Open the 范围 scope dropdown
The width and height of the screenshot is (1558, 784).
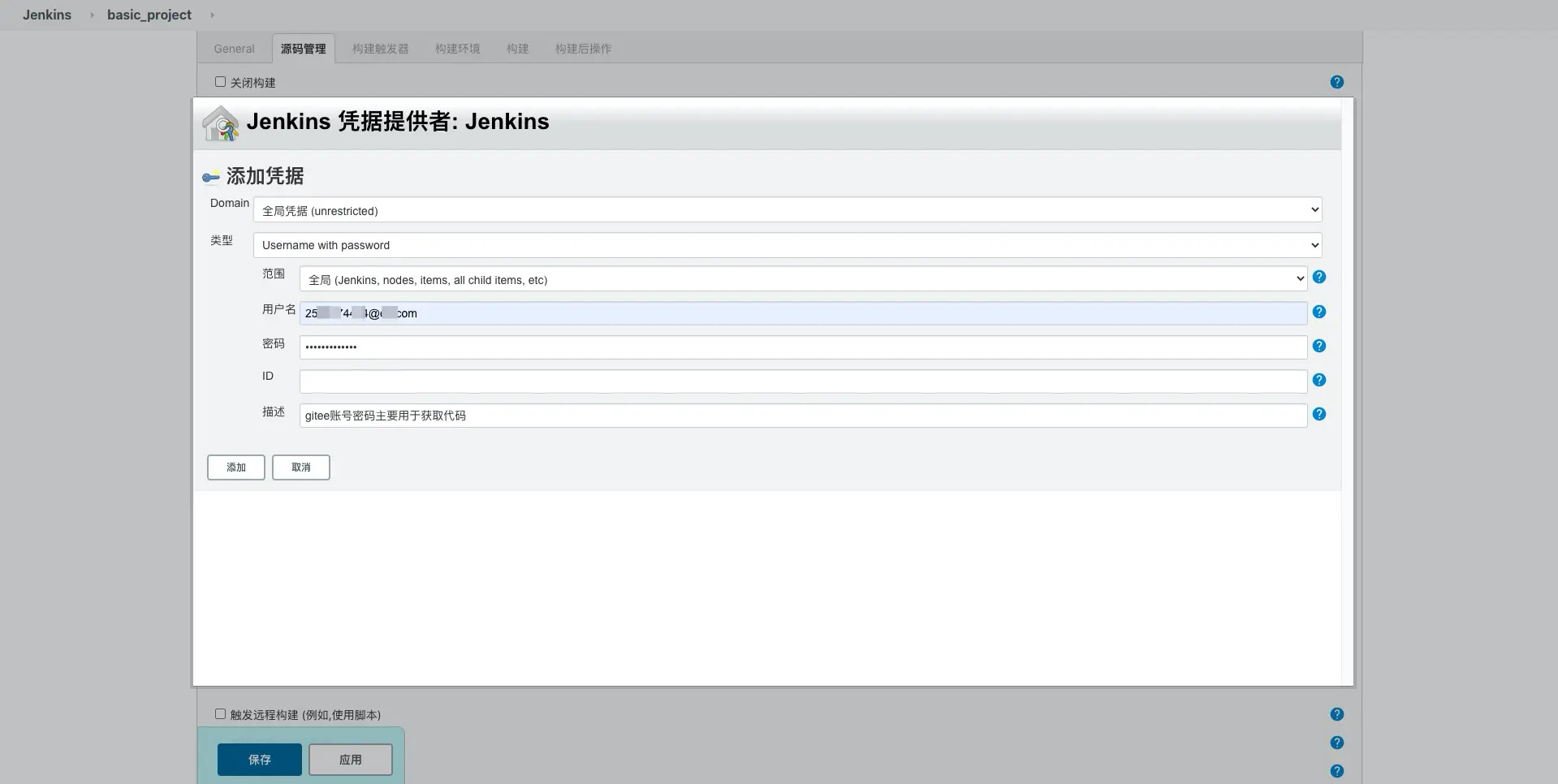803,279
